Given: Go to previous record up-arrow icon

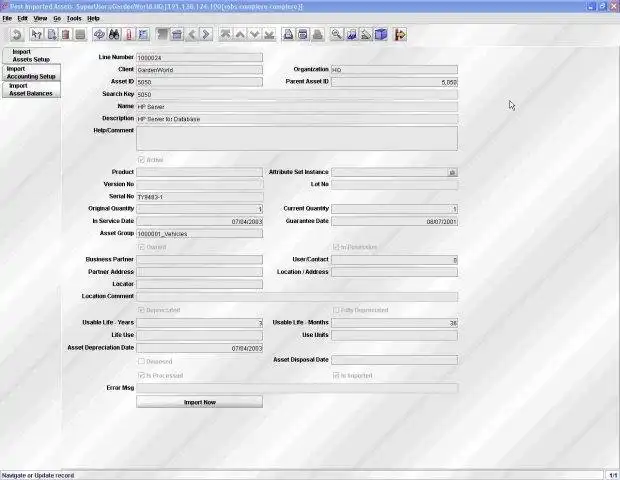Looking at the screenshot, I should tap(240, 35).
